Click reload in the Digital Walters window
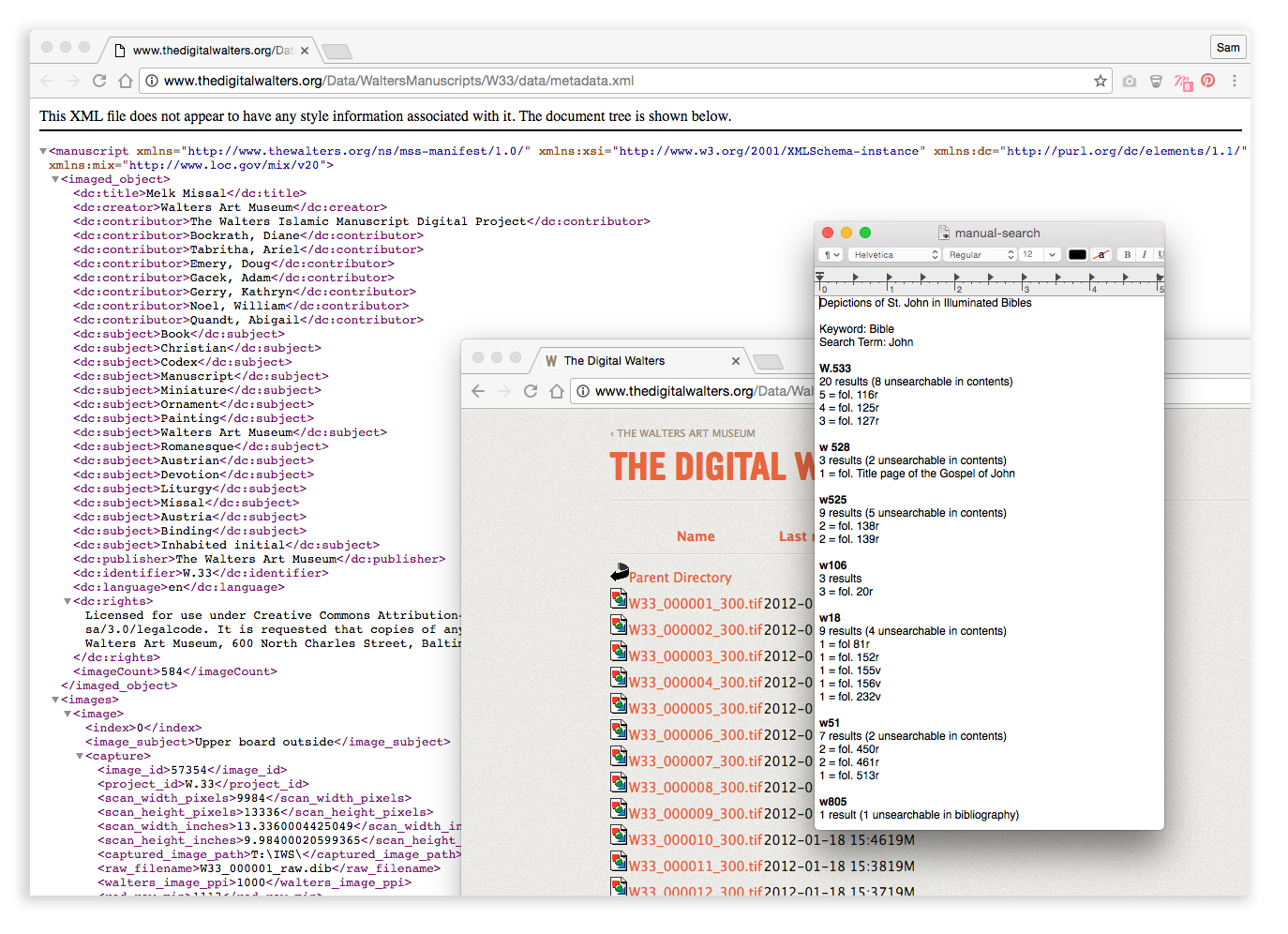The width and height of the screenshot is (1288, 934). pos(531,391)
